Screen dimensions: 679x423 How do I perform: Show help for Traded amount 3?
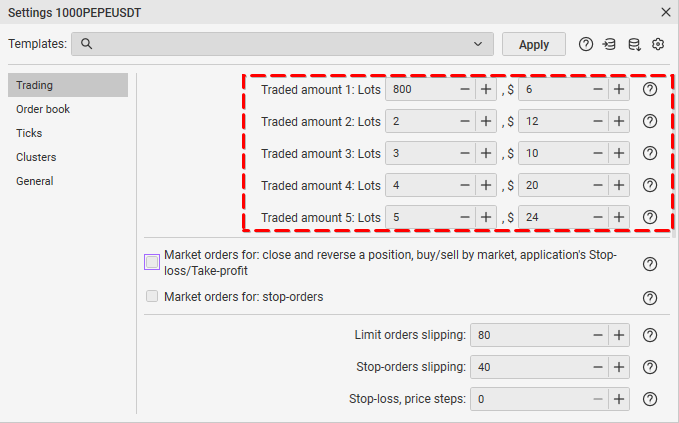(x=650, y=153)
